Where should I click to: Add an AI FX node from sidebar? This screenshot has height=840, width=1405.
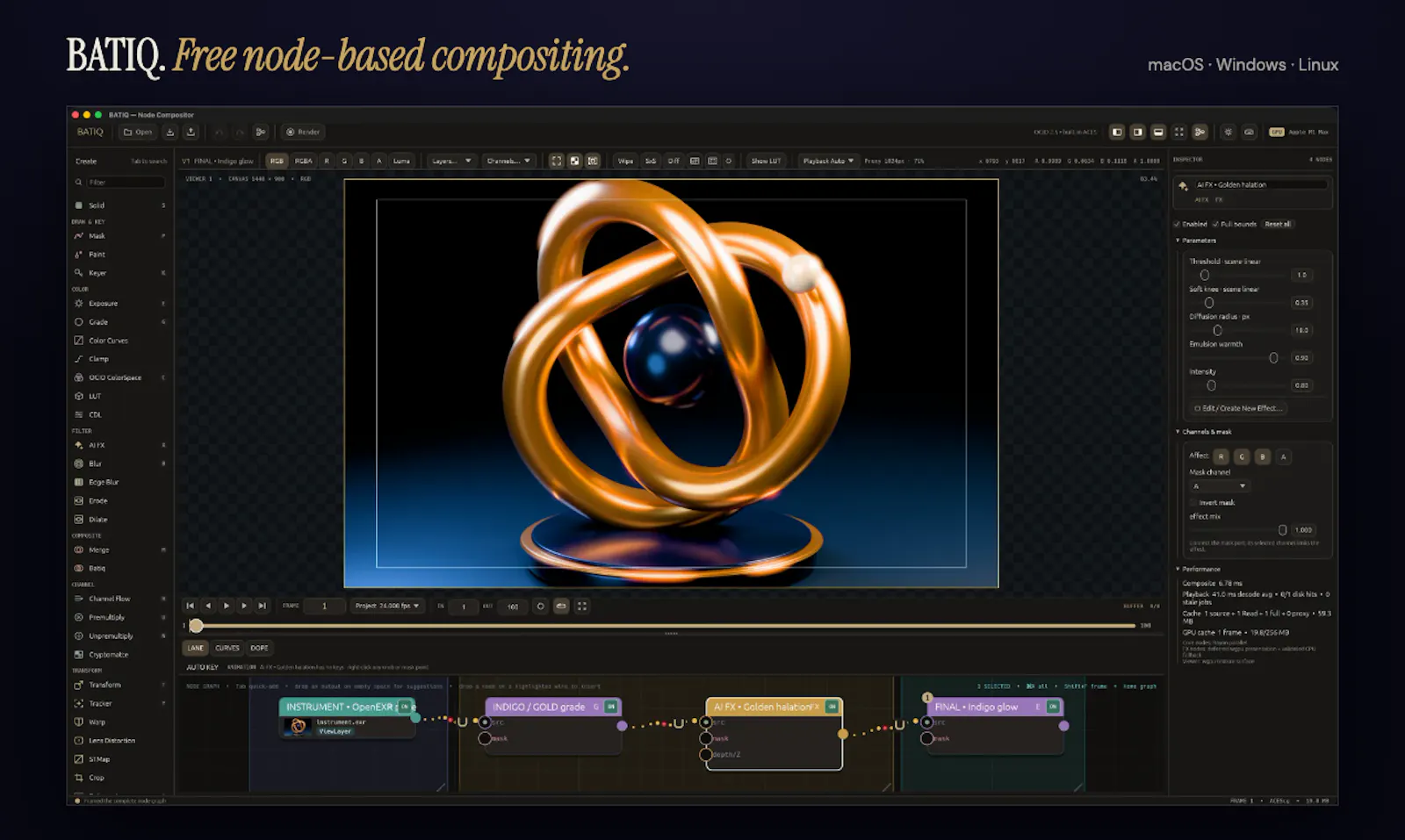120,445
